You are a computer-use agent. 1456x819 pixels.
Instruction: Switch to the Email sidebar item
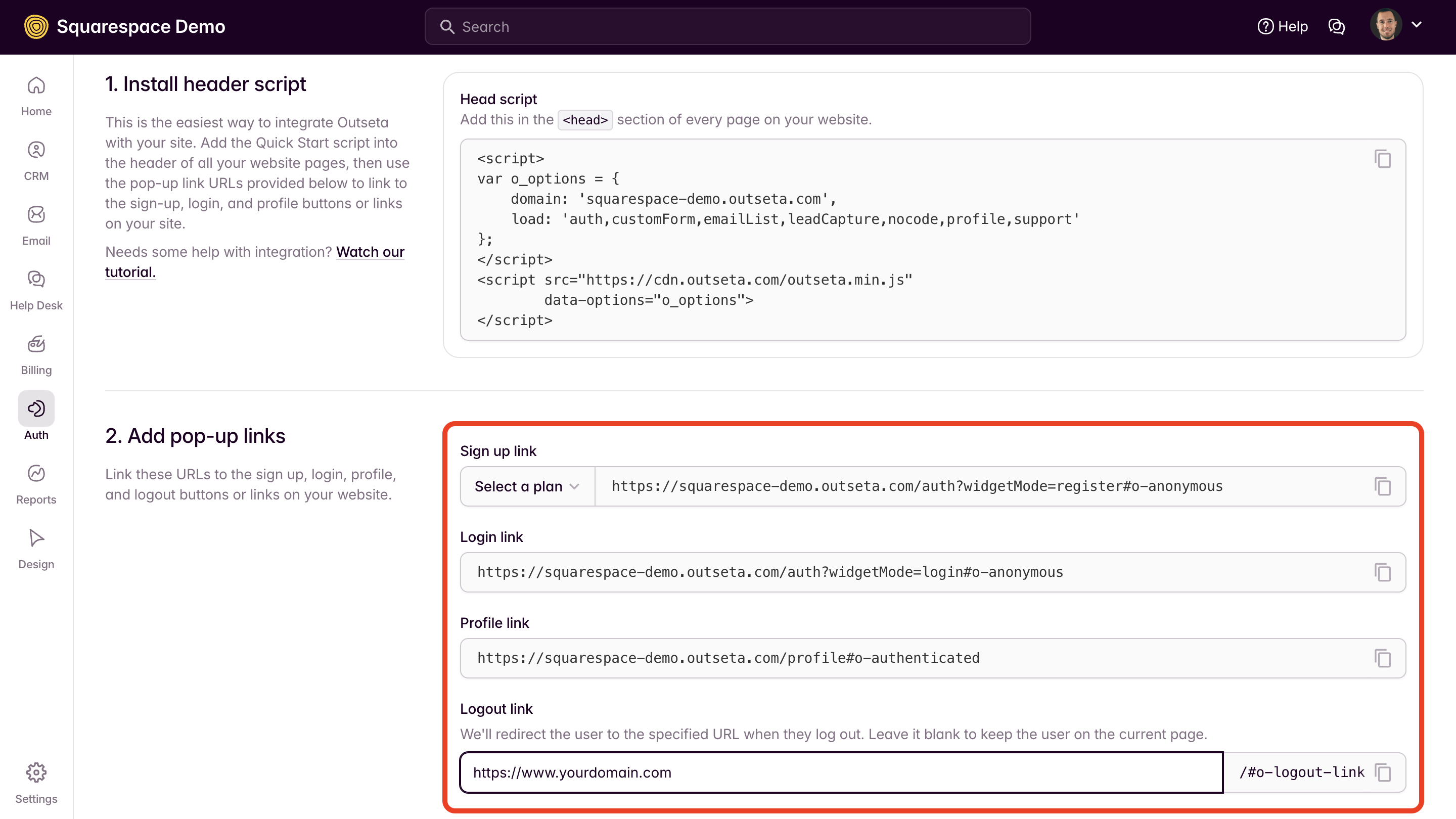(x=36, y=225)
